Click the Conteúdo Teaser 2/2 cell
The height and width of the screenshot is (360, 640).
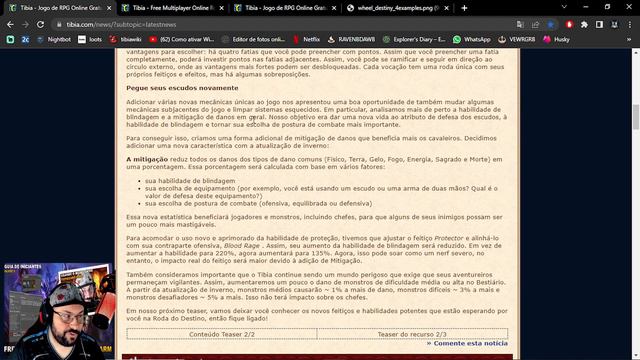click(x=222, y=334)
